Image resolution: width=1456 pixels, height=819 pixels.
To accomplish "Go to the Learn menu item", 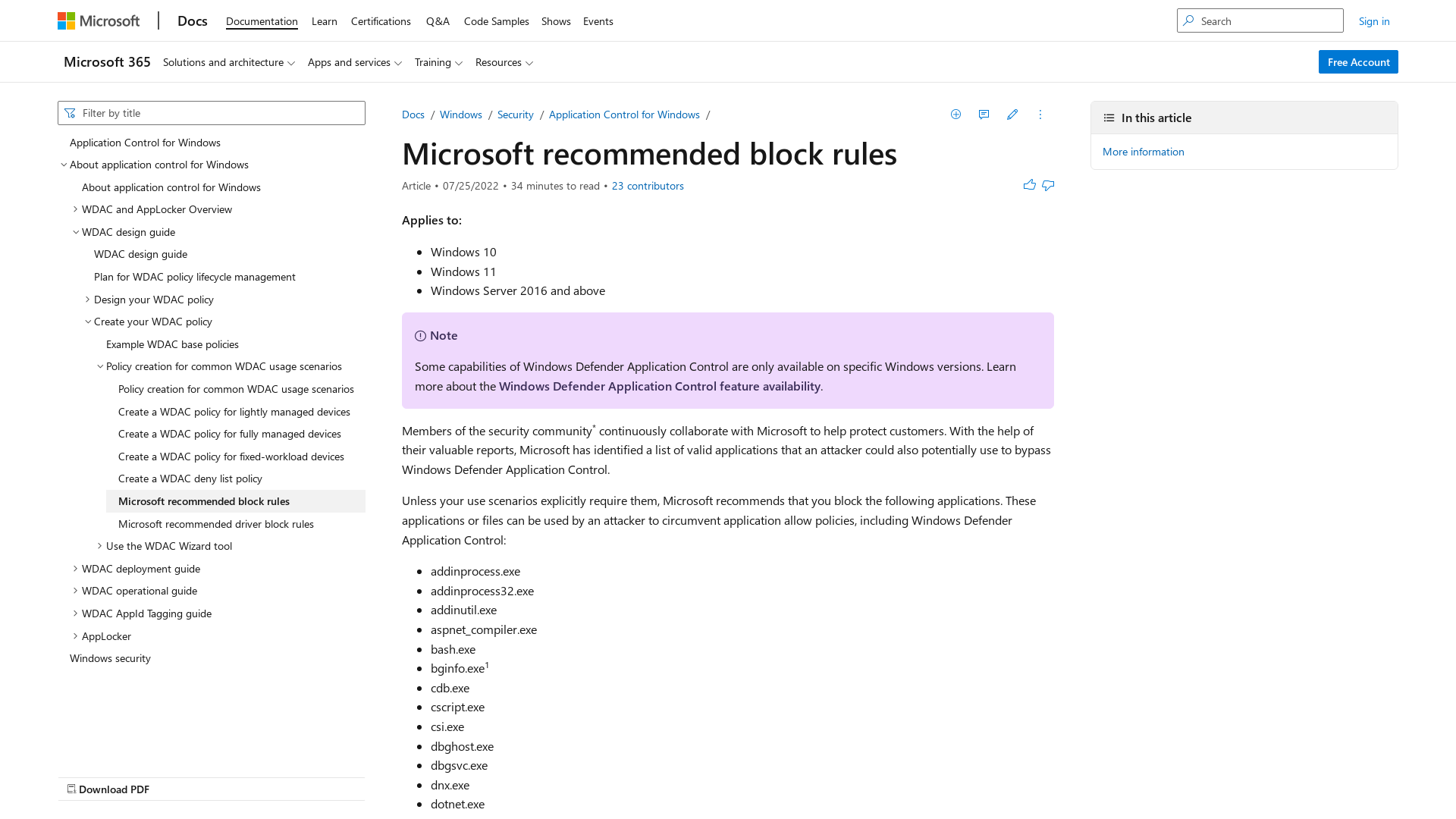I will [x=325, y=21].
